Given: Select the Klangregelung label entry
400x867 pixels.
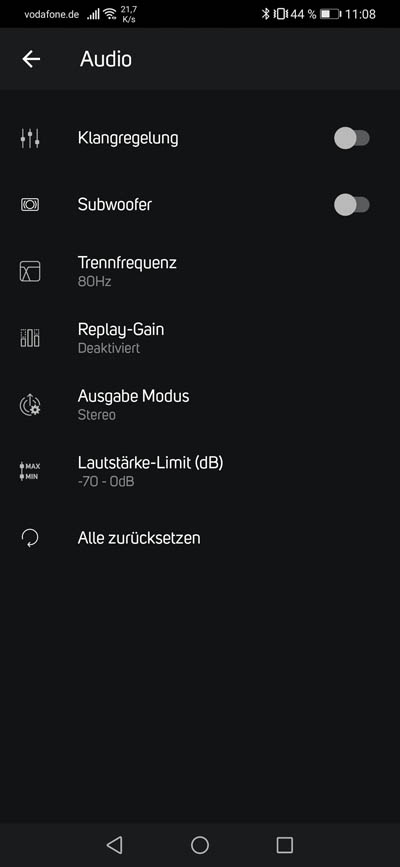Looking at the screenshot, I should click(x=128, y=138).
